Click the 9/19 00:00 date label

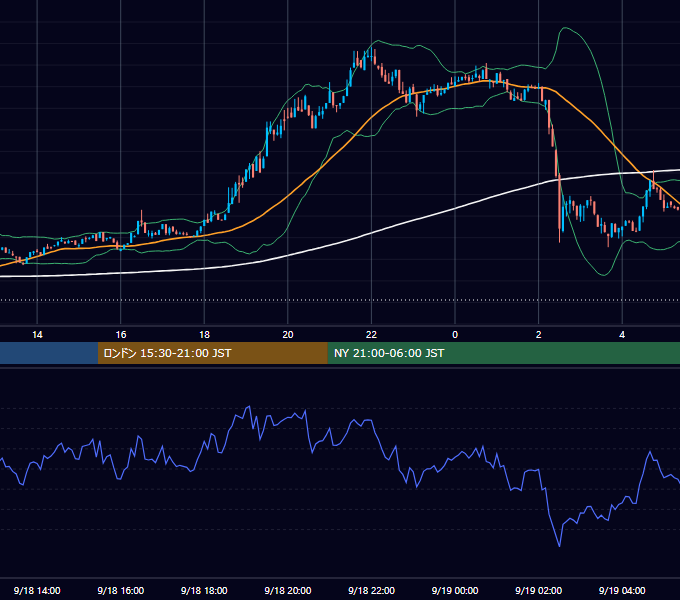[x=455, y=590]
